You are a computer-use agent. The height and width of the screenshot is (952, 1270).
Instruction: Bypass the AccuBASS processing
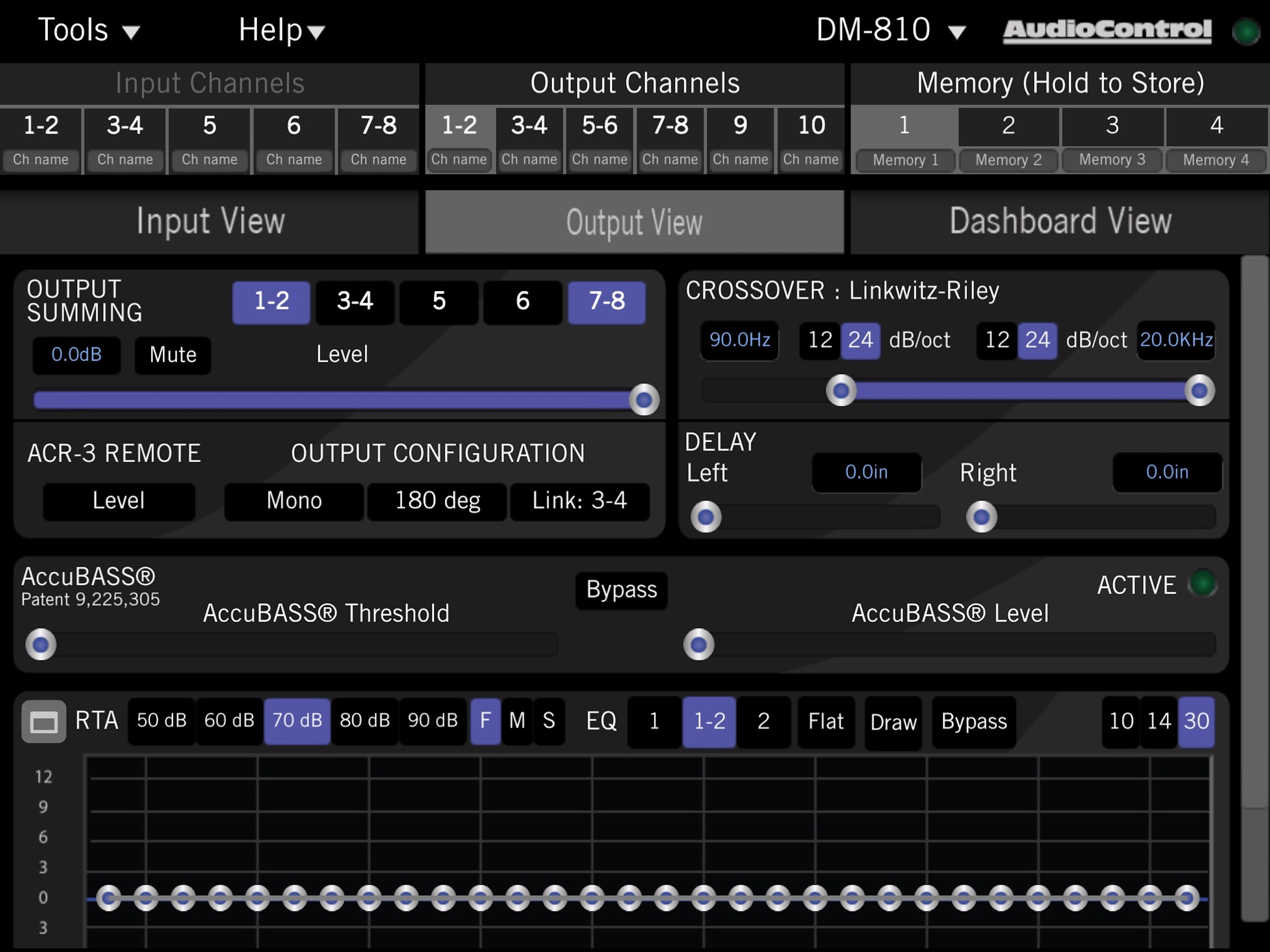621,590
